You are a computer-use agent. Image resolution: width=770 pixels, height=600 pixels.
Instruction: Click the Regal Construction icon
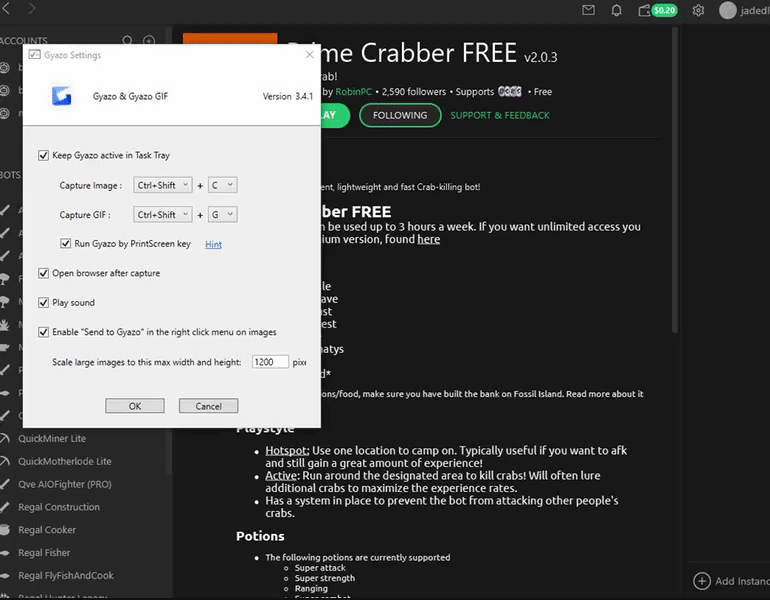(x=5, y=507)
